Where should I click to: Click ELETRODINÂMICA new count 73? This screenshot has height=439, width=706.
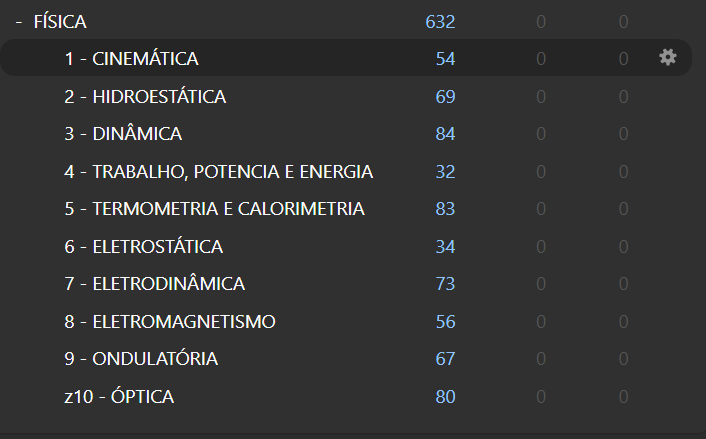tap(445, 284)
